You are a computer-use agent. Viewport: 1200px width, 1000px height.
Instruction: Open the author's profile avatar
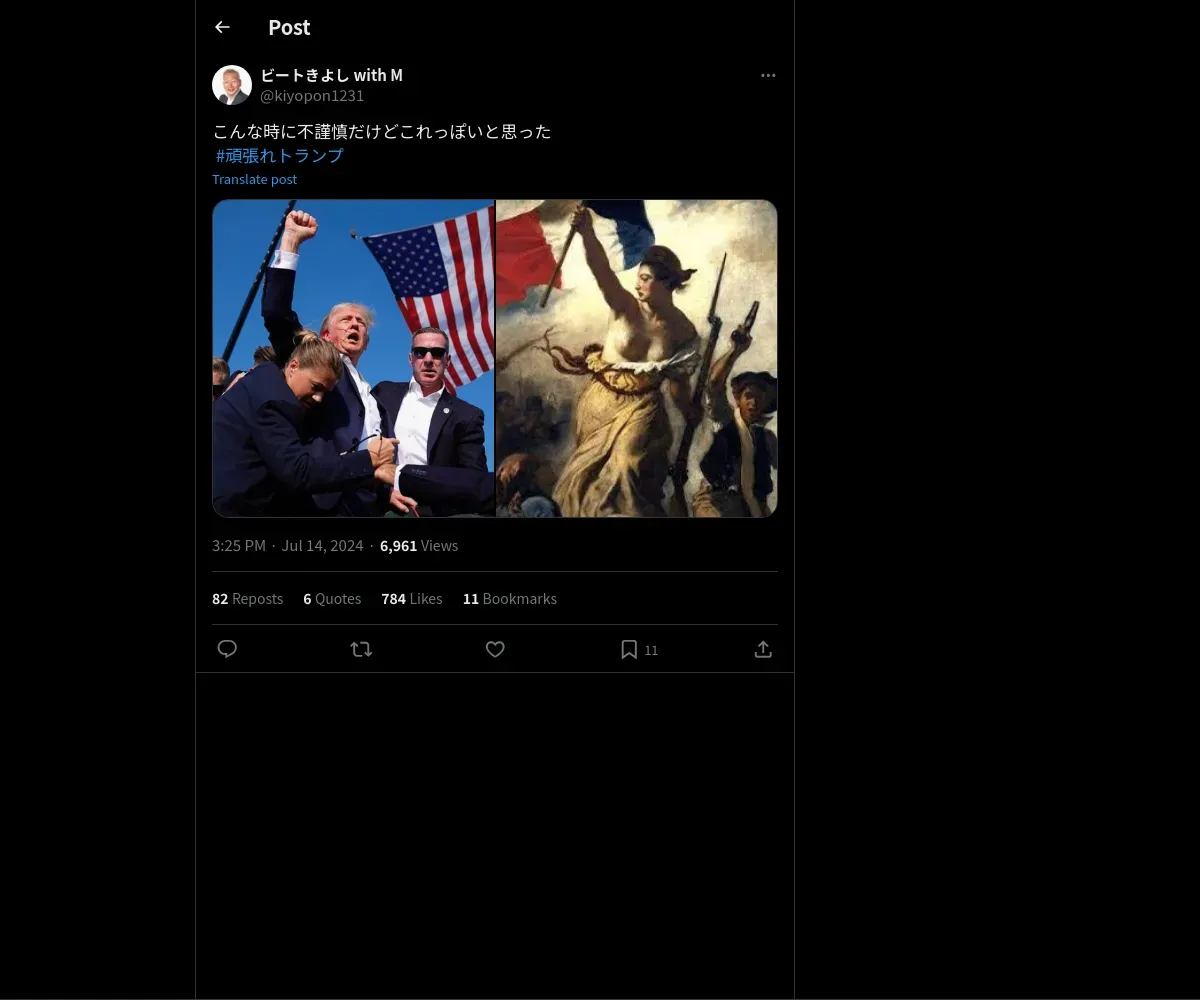coord(232,85)
